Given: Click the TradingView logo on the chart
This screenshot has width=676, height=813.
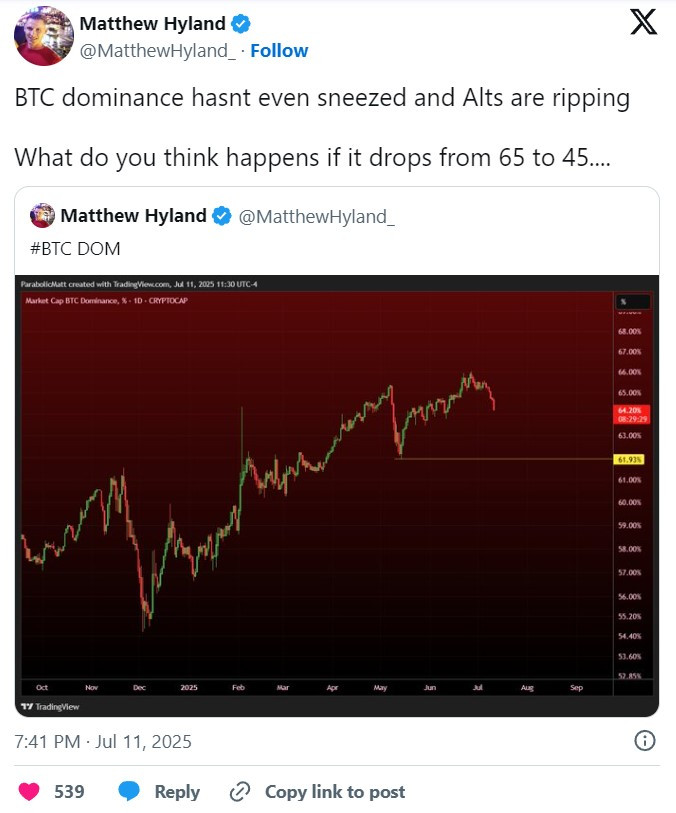Looking at the screenshot, I should [50, 706].
